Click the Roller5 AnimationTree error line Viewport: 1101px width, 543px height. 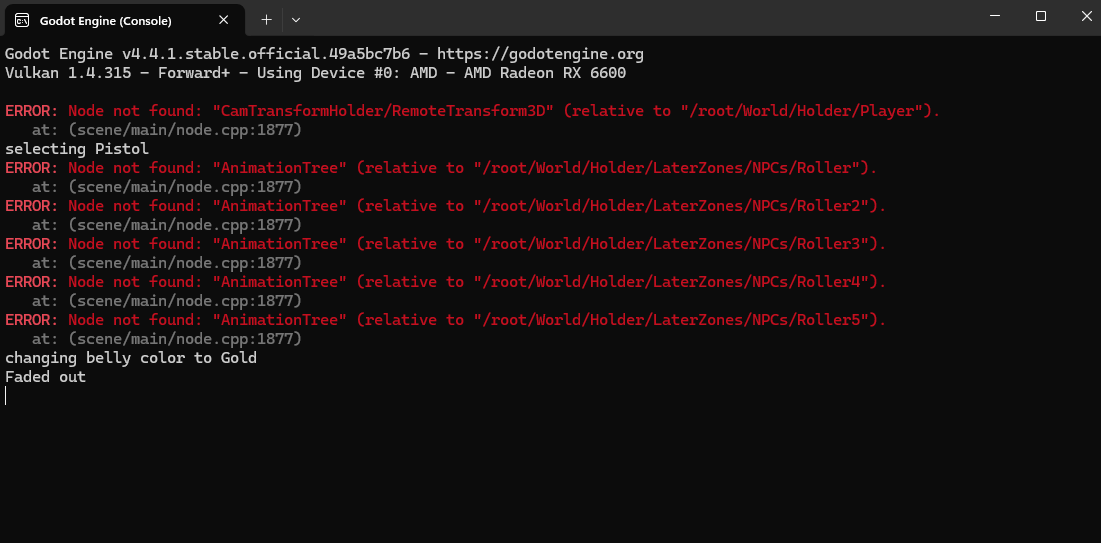click(x=446, y=320)
